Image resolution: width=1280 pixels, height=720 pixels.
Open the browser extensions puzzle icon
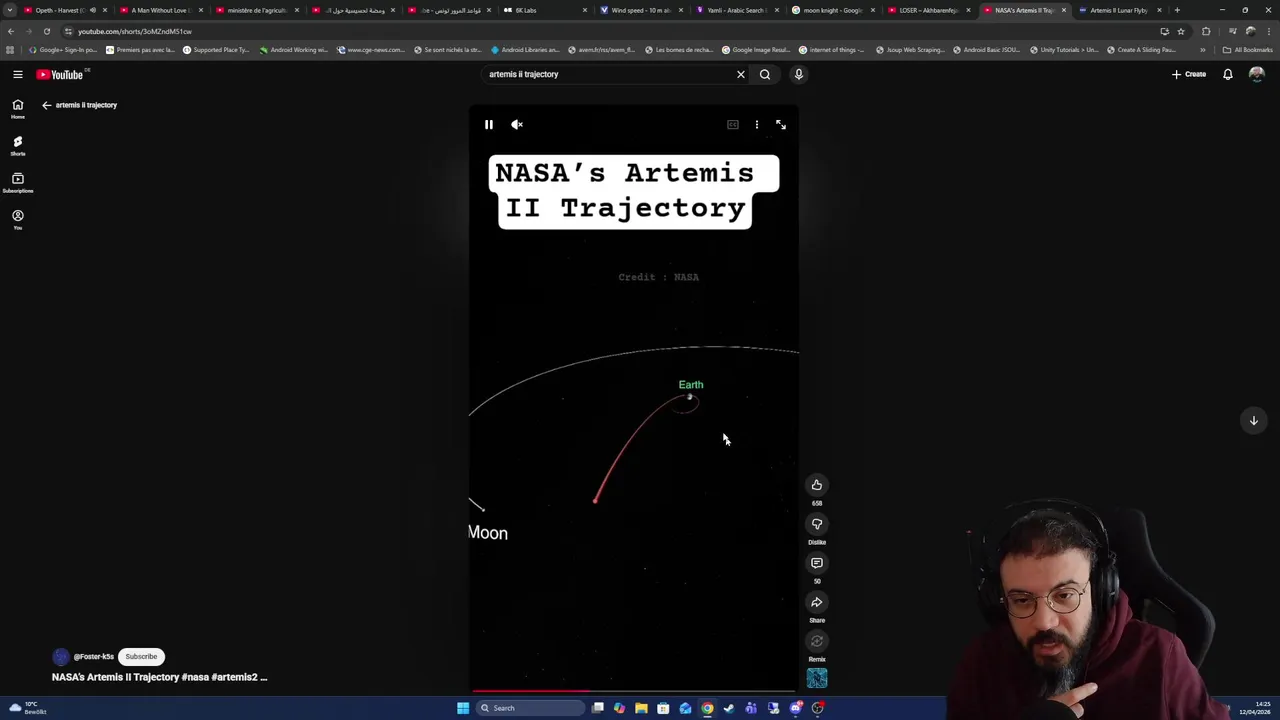(x=1206, y=31)
